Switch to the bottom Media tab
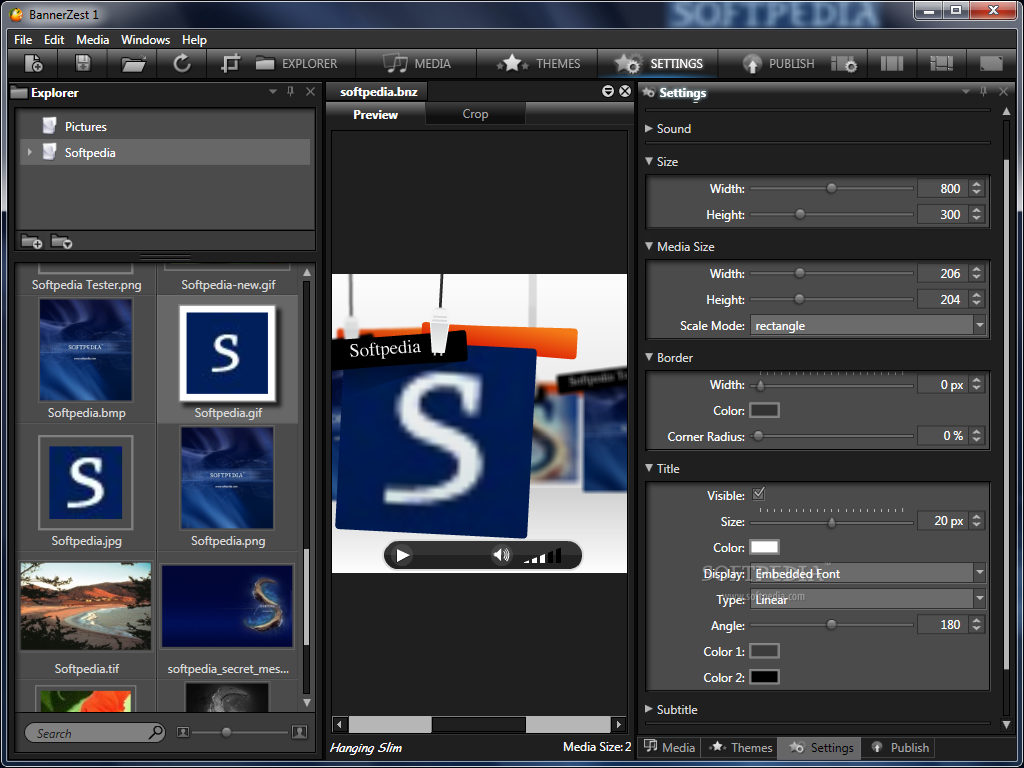 pyautogui.click(x=670, y=747)
